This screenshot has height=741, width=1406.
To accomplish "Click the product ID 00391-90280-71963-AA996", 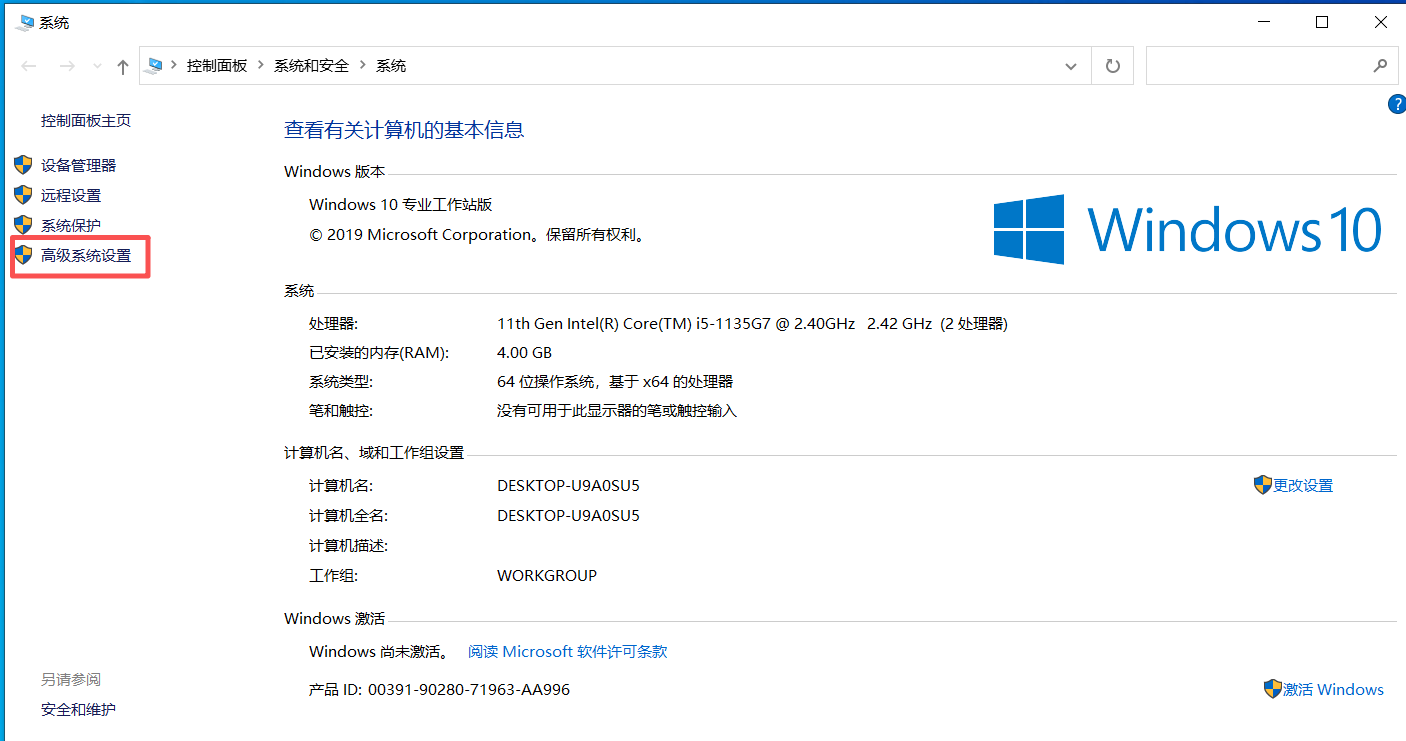I will (x=469, y=690).
